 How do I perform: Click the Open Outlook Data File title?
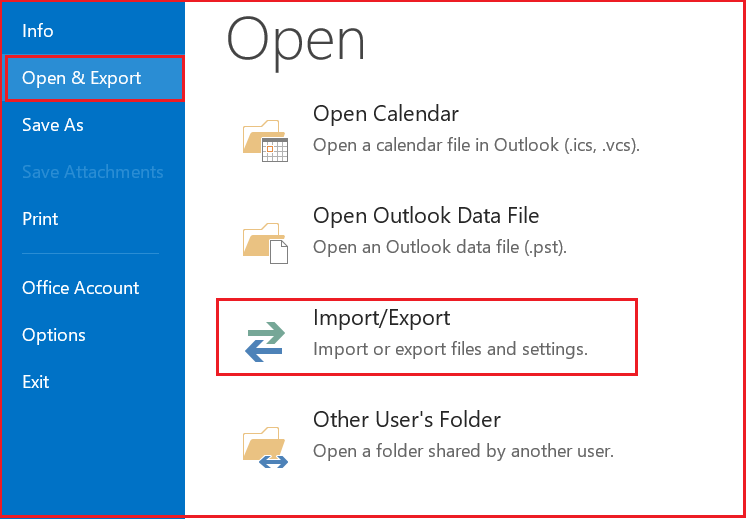426,216
